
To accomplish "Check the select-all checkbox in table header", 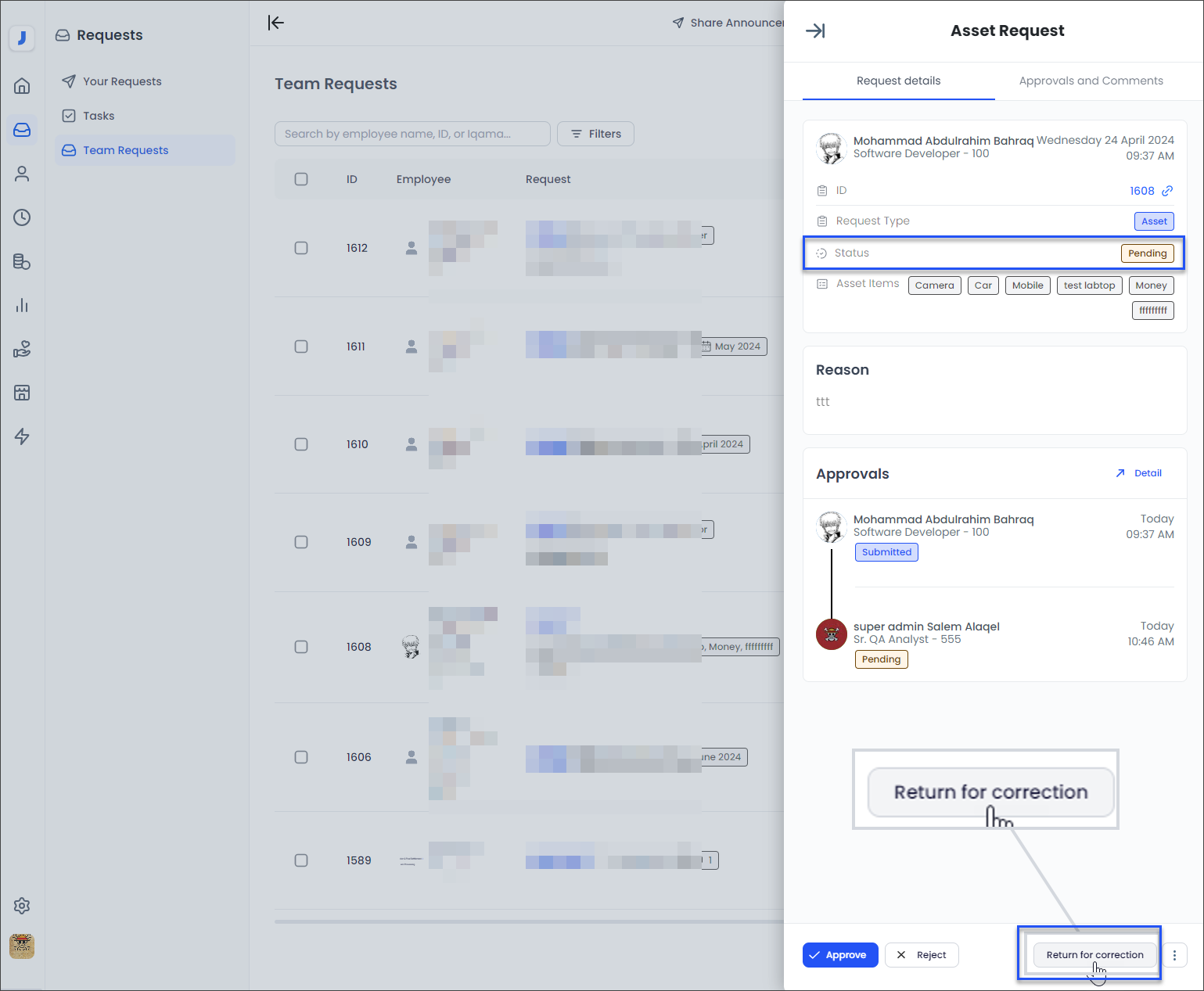I will coord(301,179).
